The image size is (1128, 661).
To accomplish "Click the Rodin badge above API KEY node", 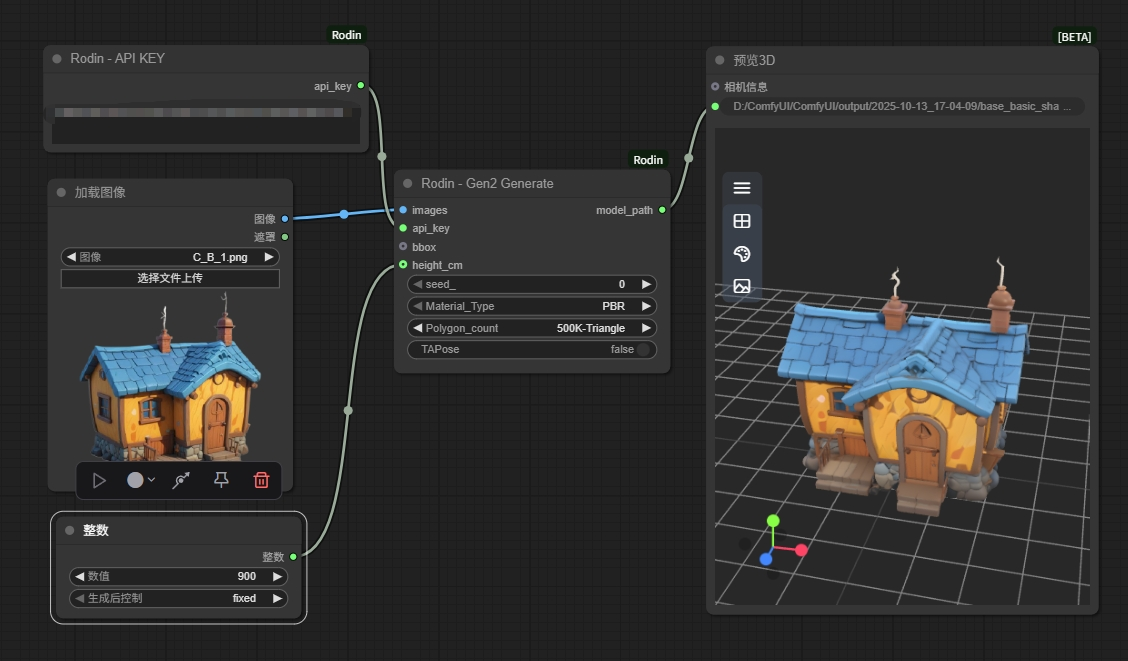I will [x=346, y=35].
